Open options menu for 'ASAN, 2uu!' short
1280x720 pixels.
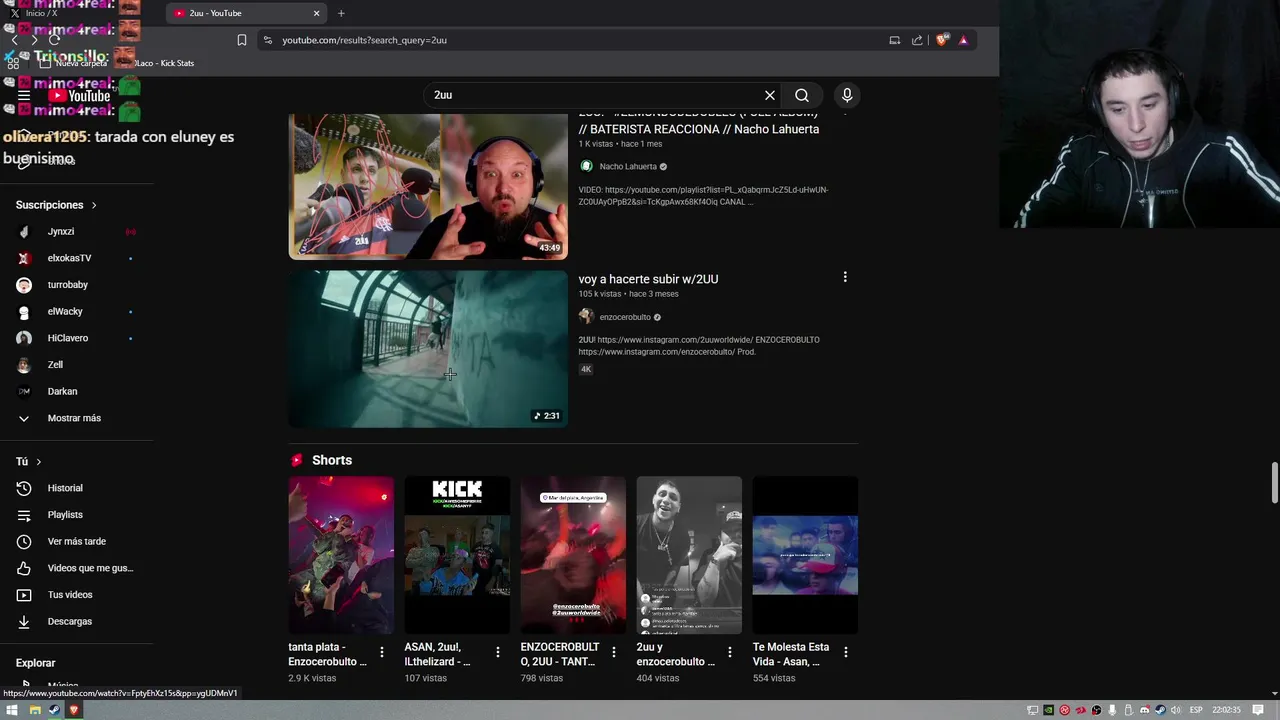[x=497, y=652]
